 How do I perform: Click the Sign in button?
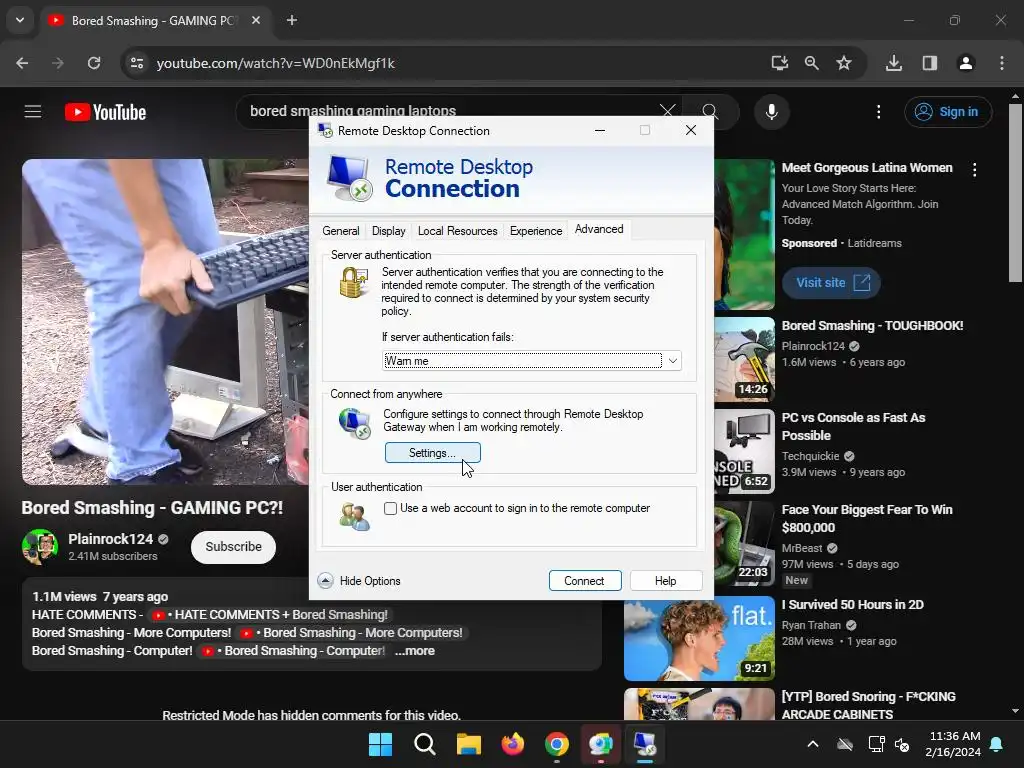point(948,112)
